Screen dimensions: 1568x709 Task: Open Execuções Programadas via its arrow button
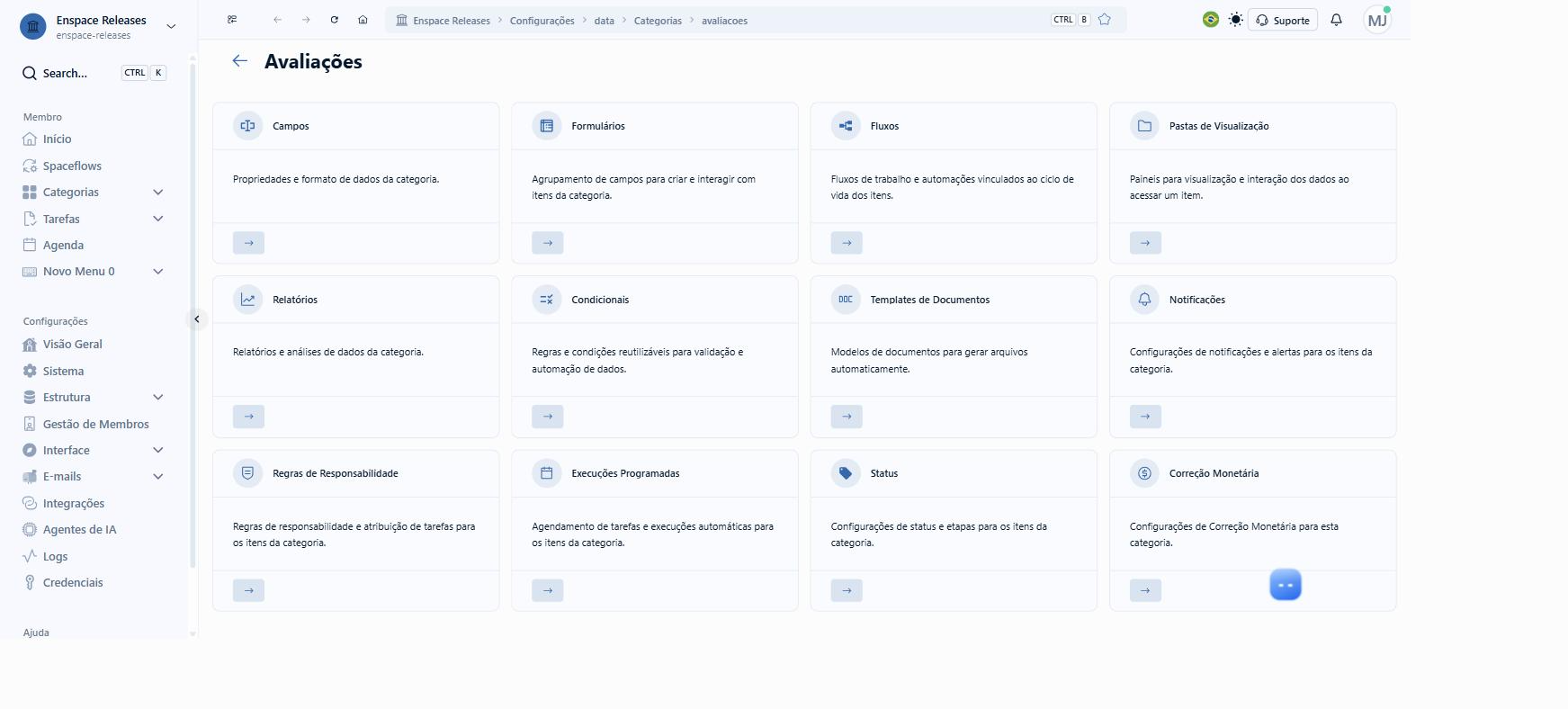click(x=547, y=590)
